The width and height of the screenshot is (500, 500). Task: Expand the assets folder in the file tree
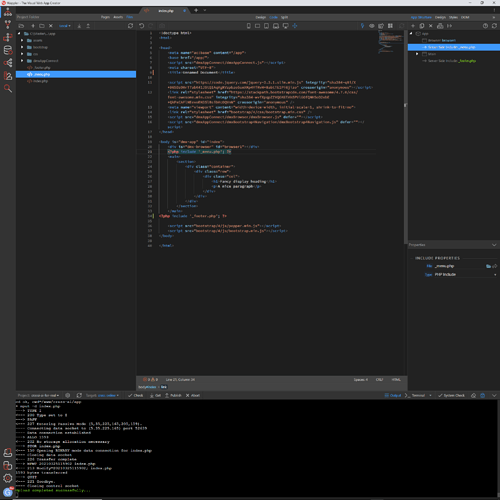22,40
